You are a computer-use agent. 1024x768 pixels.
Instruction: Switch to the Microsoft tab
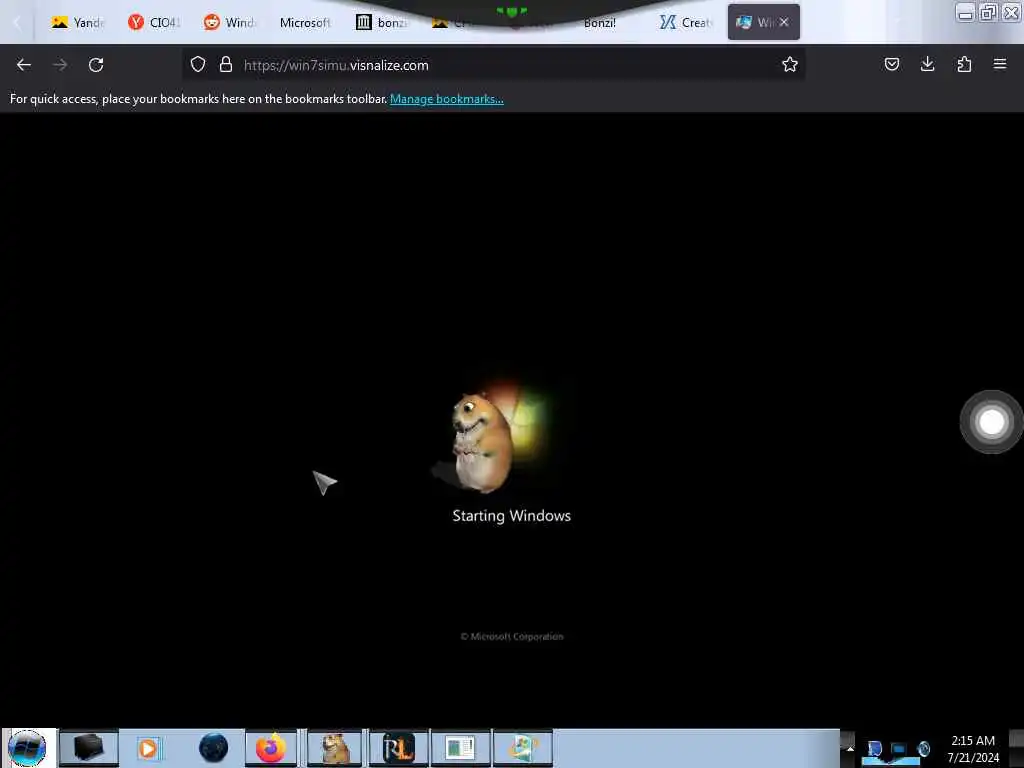(x=305, y=23)
